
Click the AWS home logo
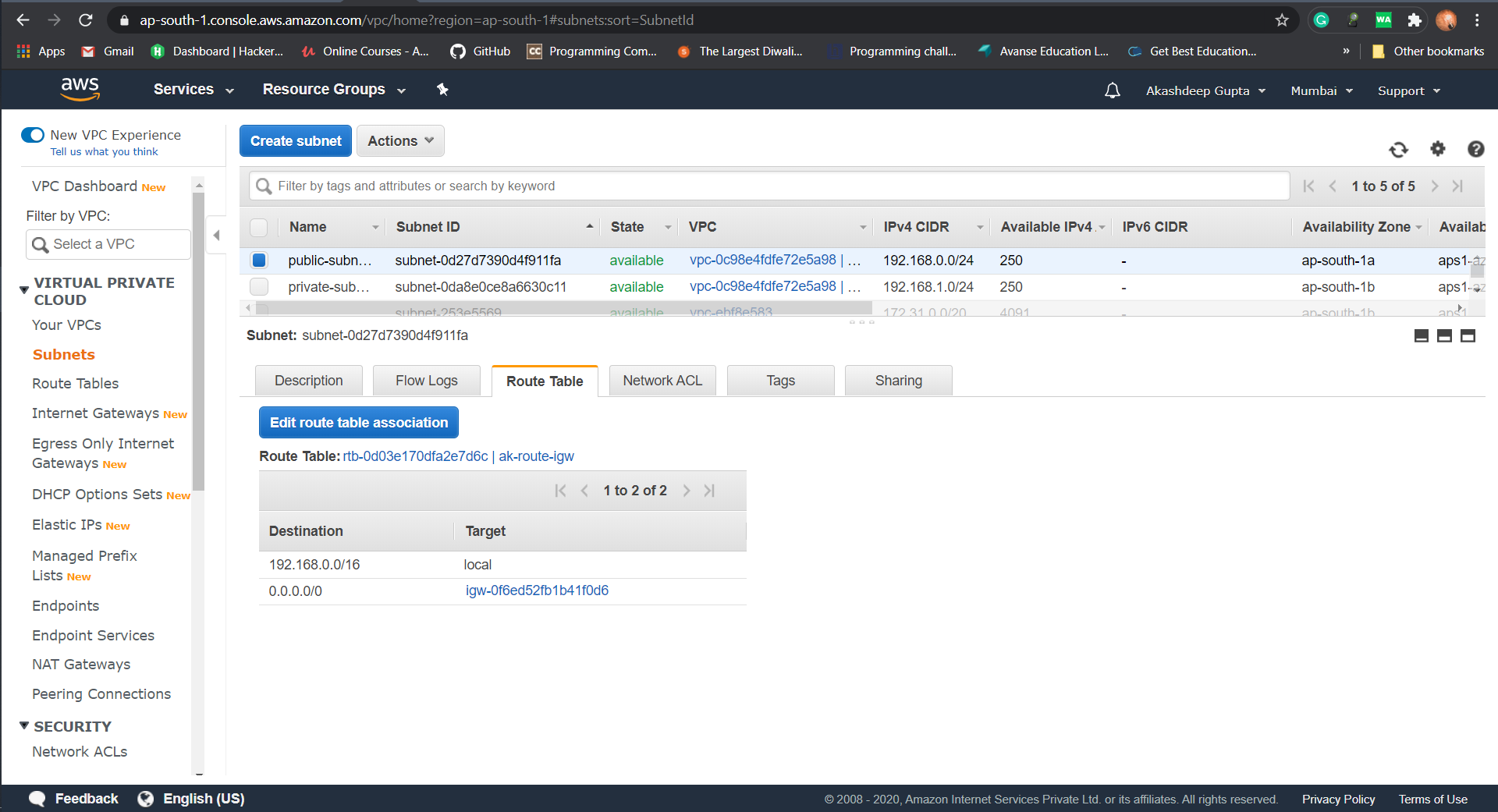click(x=80, y=89)
